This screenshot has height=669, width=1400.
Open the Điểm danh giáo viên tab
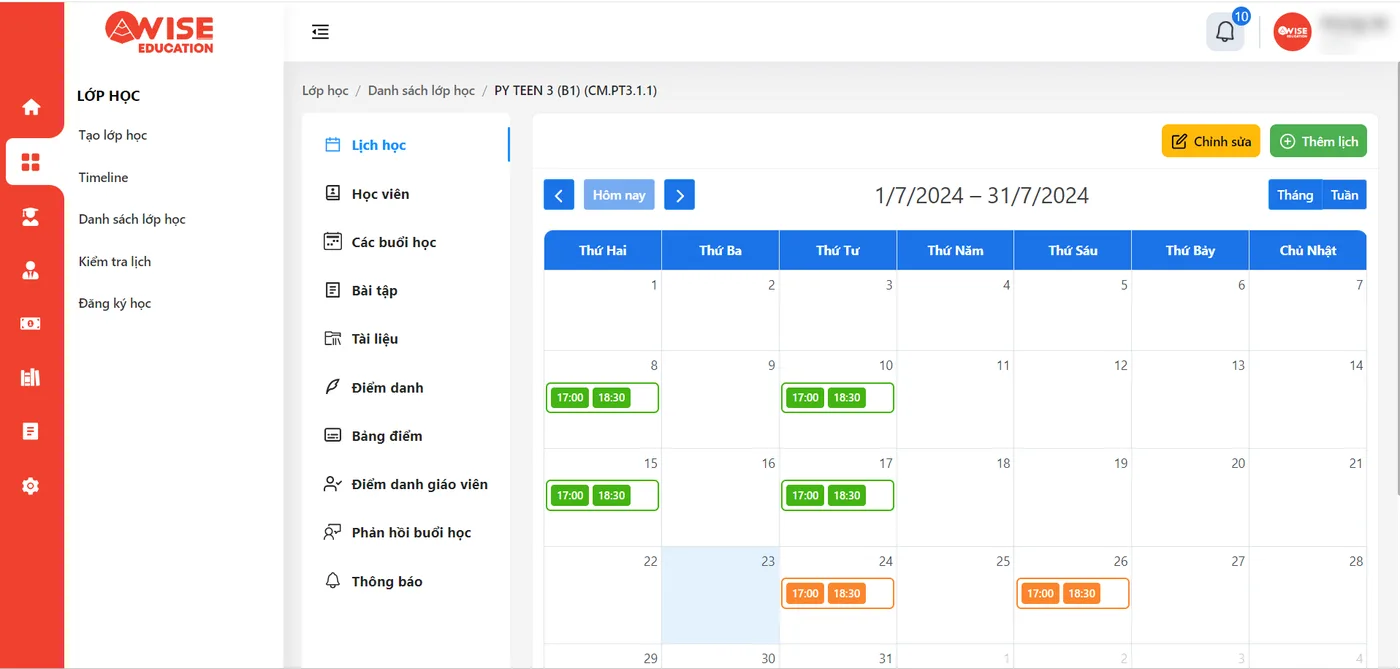pyautogui.click(x=406, y=484)
